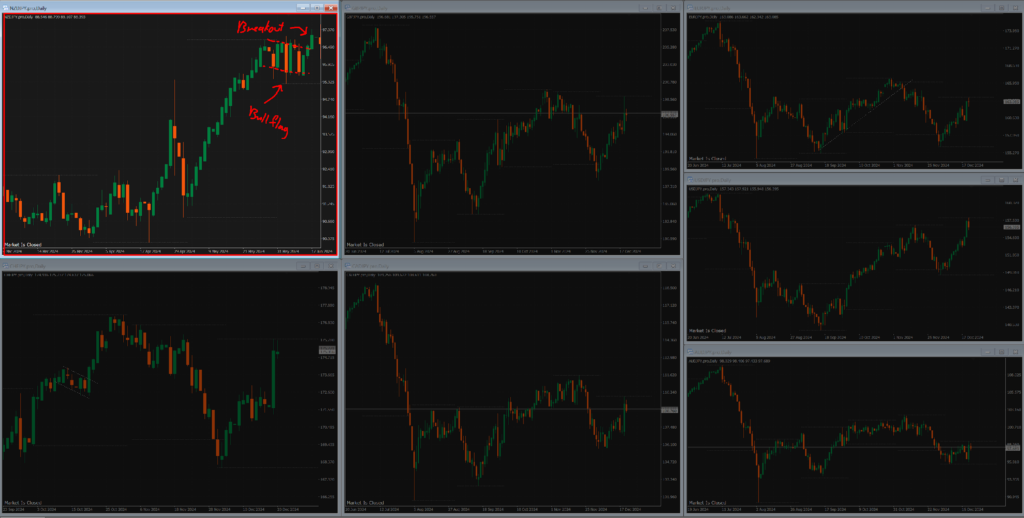
Task: Minimize the EURJPY chart window
Action: (987, 8)
